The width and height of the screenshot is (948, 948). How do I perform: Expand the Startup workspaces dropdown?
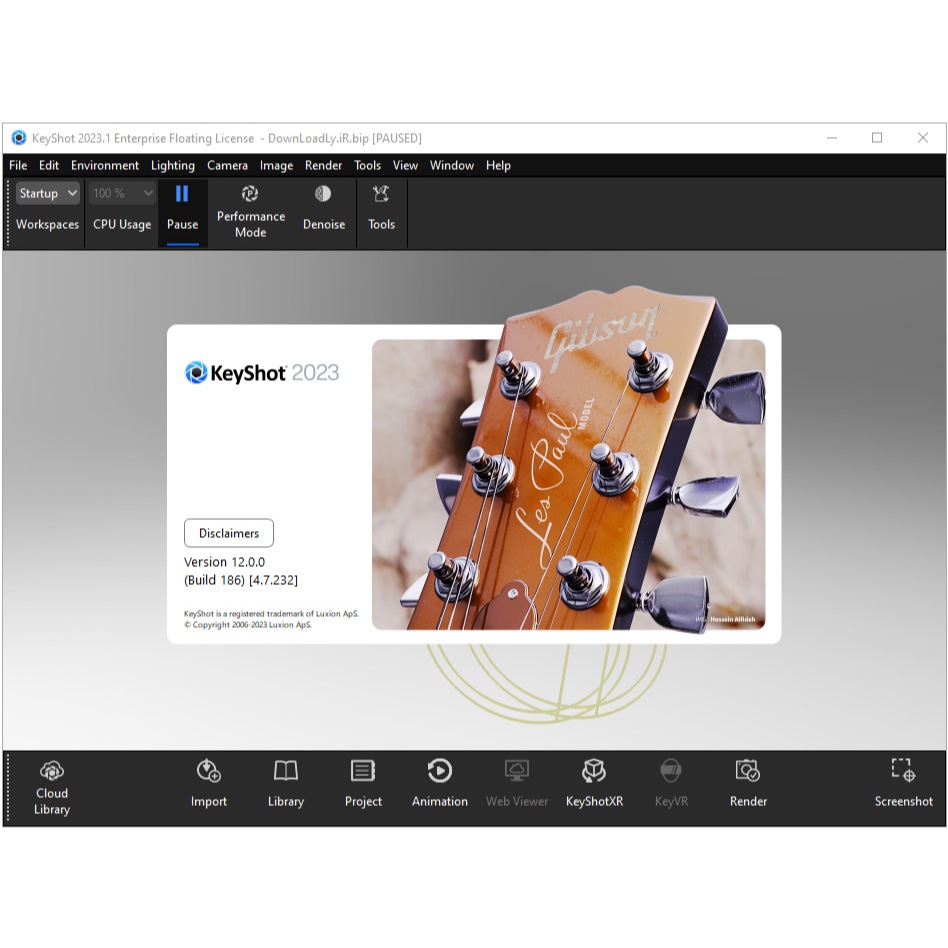pos(48,194)
